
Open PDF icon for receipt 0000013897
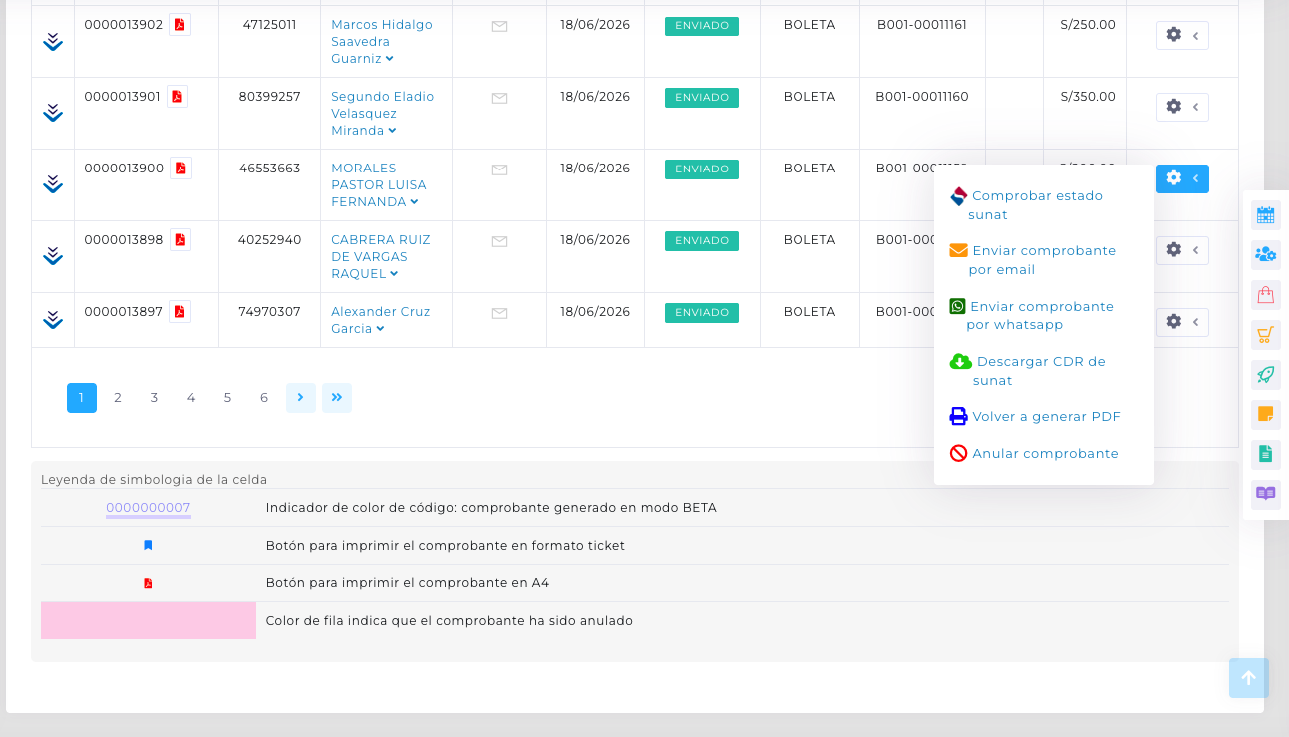(x=180, y=312)
